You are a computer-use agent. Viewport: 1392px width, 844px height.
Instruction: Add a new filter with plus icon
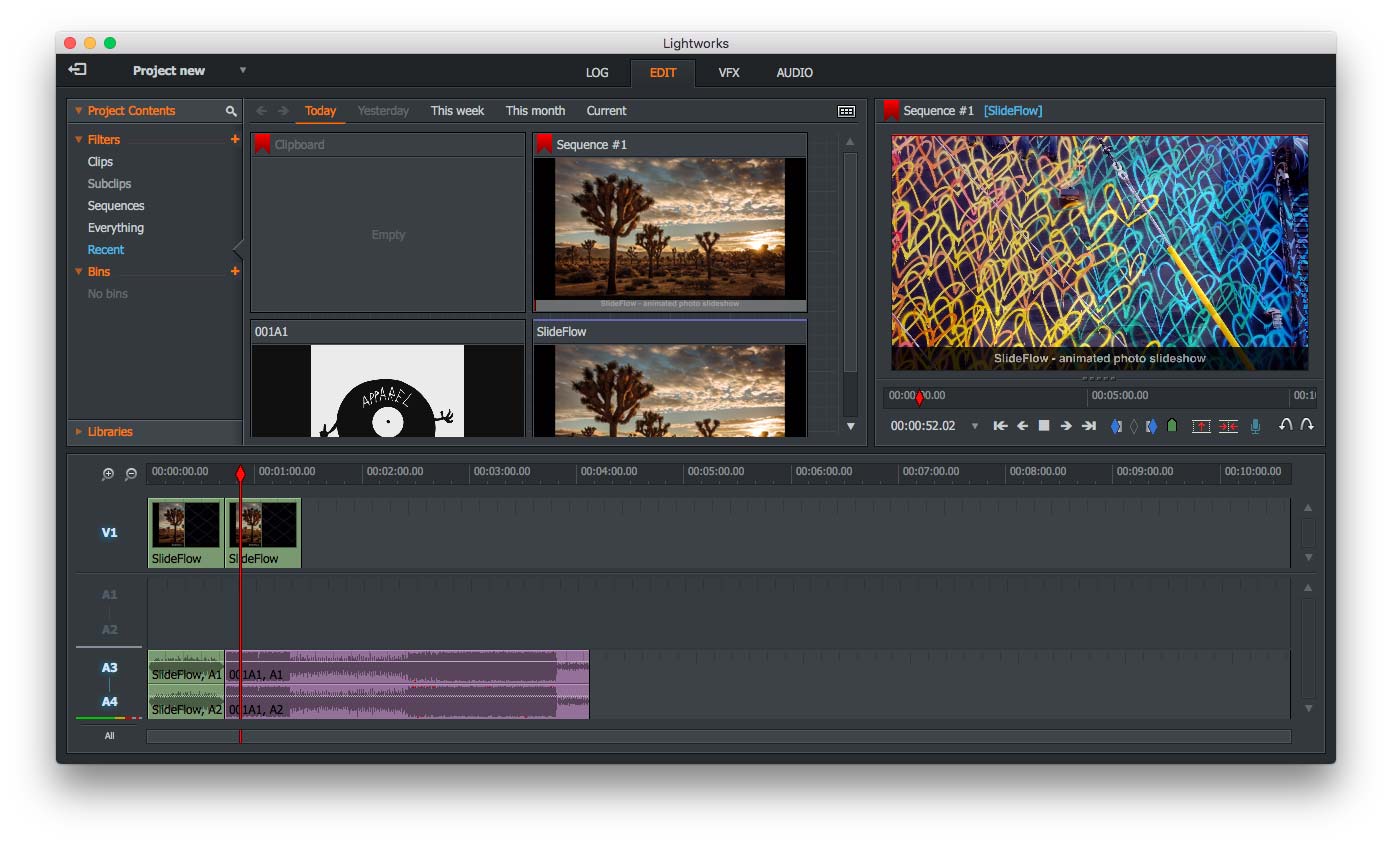click(x=235, y=139)
